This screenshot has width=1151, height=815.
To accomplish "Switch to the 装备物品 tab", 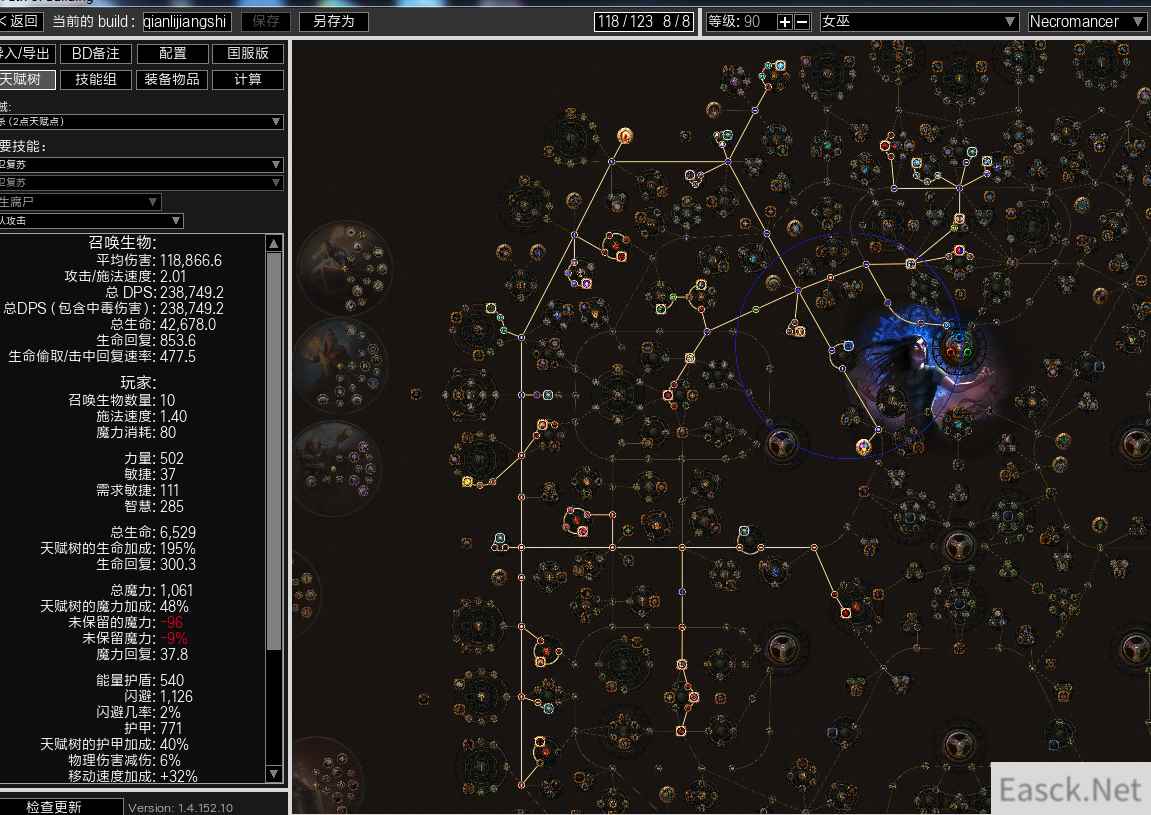I will [x=172, y=79].
